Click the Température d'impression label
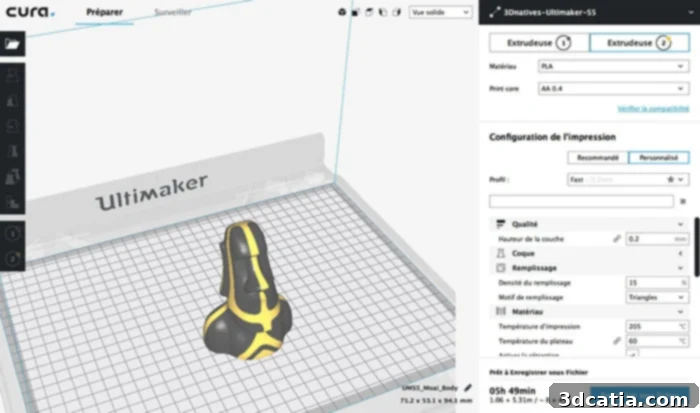This screenshot has height=413, width=700. (x=539, y=326)
